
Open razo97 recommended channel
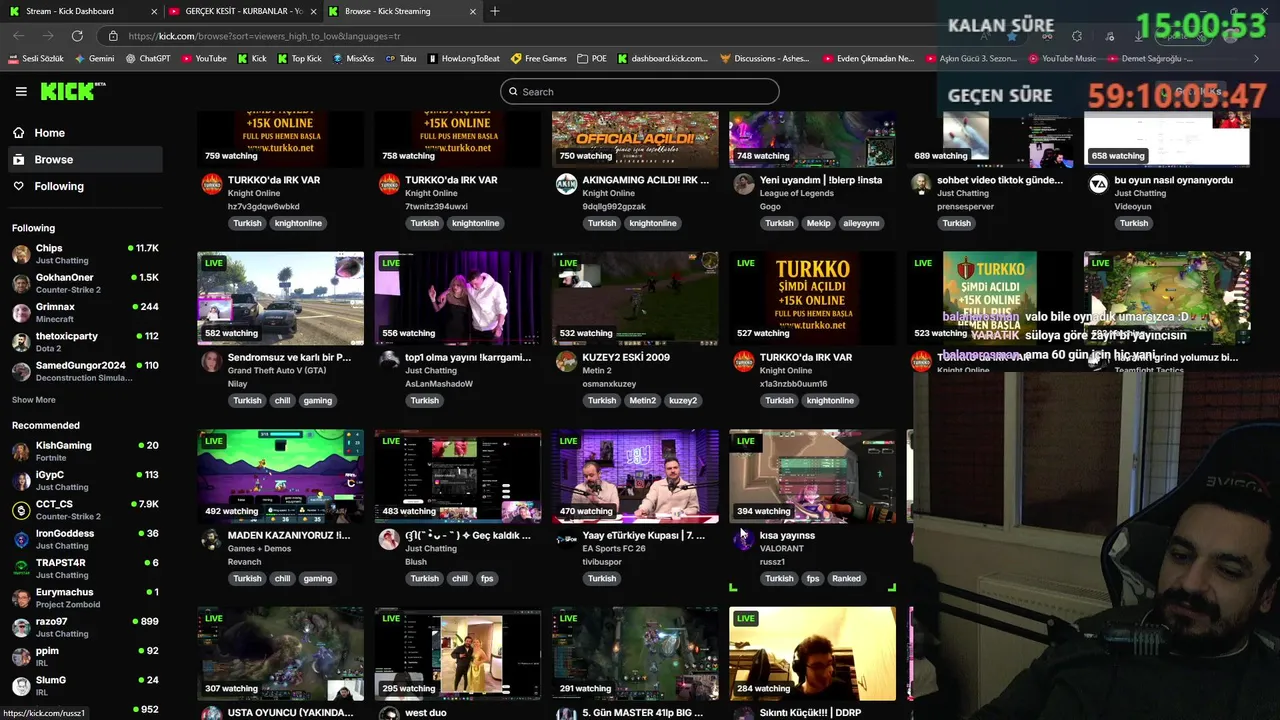point(85,627)
